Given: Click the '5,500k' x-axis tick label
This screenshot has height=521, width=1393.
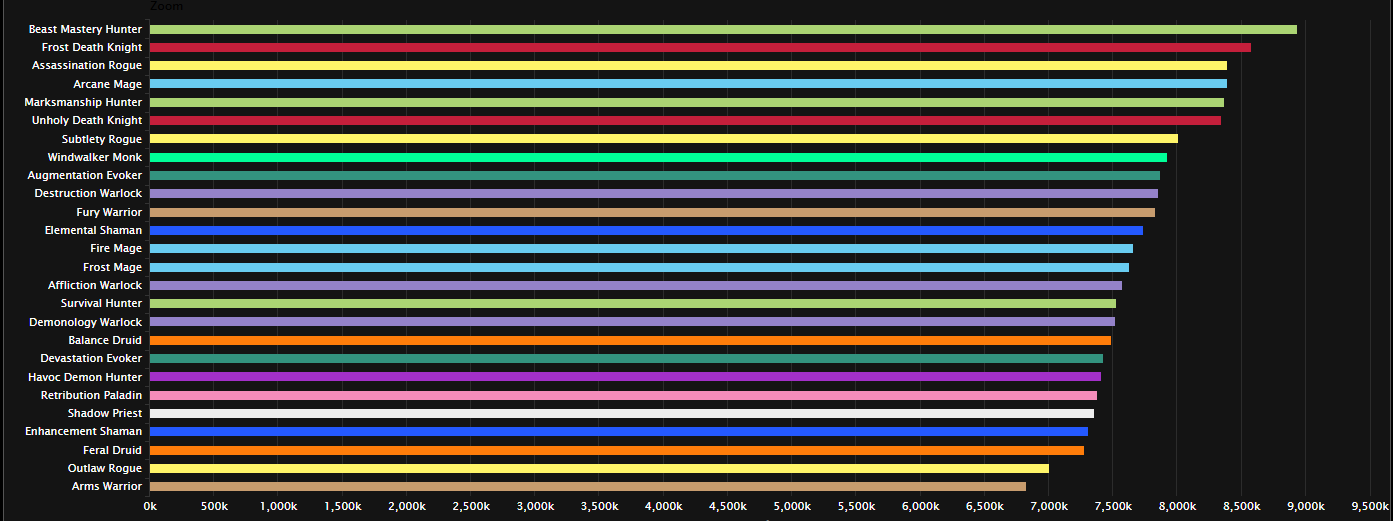Looking at the screenshot, I should 856,507.
